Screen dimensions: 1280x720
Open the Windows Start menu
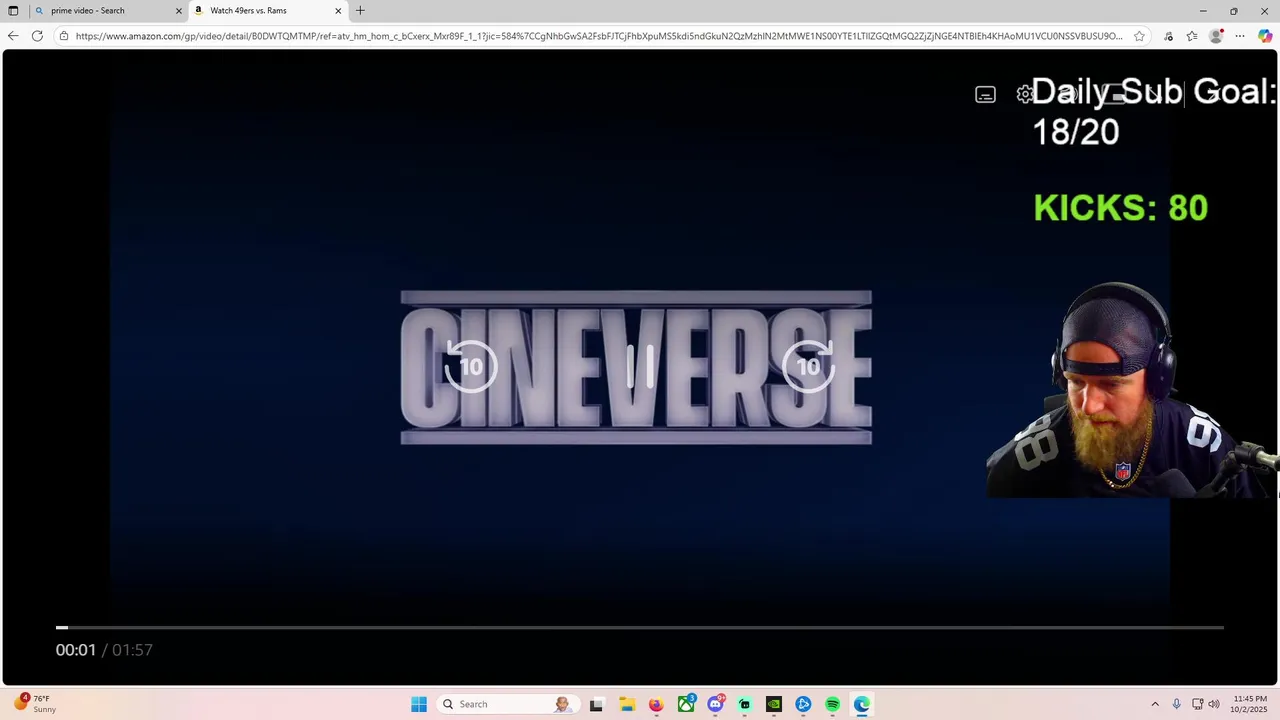click(x=419, y=704)
